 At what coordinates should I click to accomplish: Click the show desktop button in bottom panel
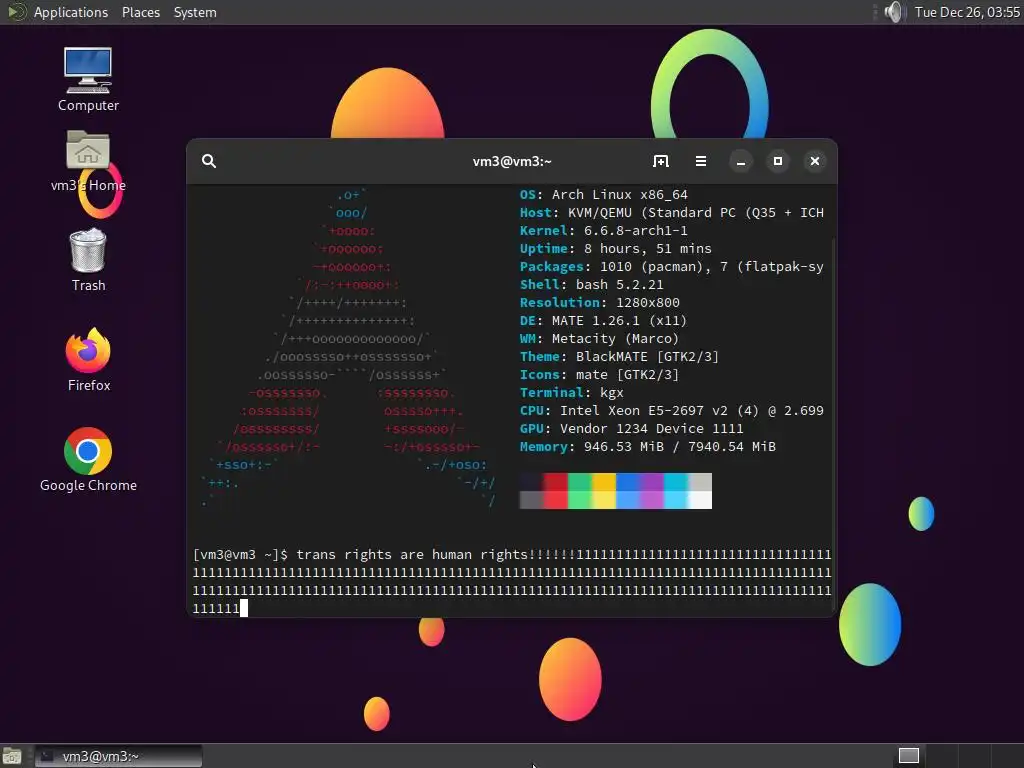point(12,756)
